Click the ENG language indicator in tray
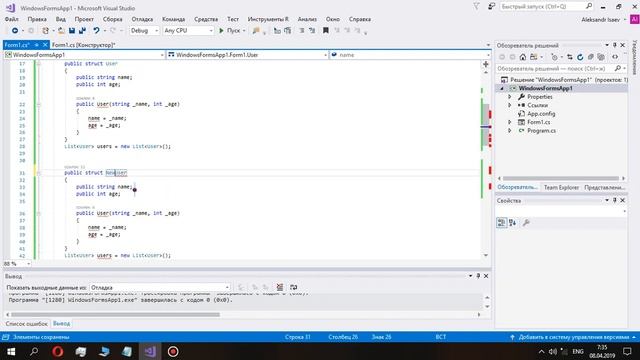 (578, 351)
